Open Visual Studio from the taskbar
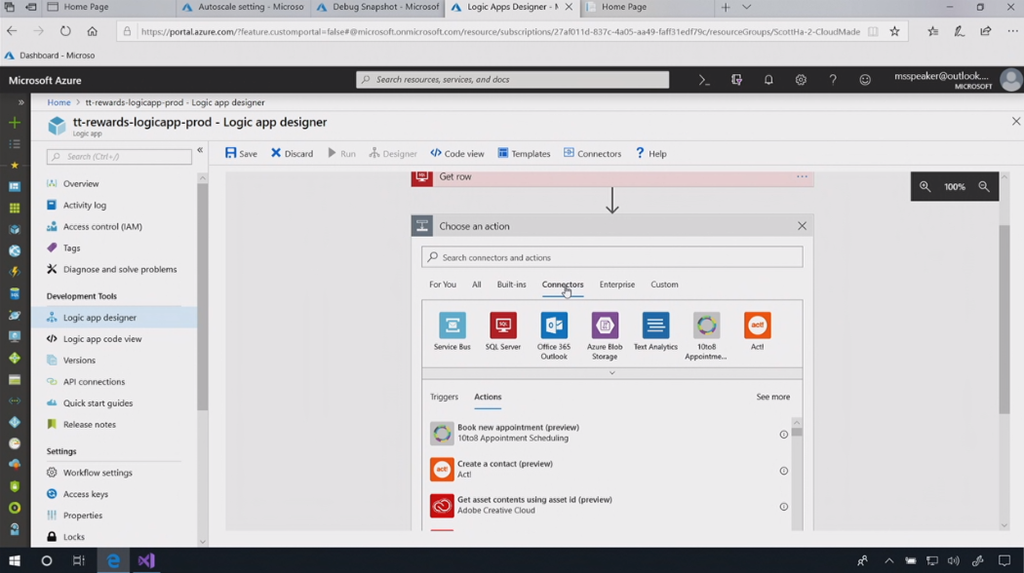The image size is (1024, 573). pos(146,561)
